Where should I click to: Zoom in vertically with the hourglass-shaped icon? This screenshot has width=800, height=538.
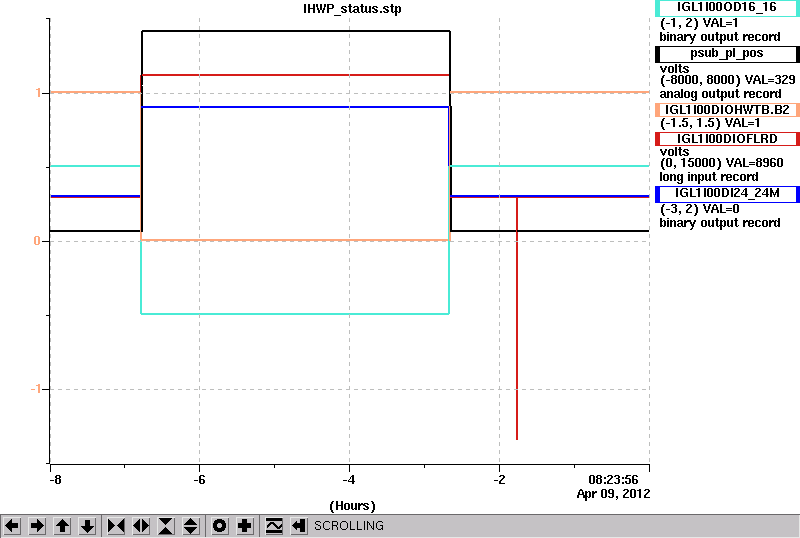[x=166, y=526]
